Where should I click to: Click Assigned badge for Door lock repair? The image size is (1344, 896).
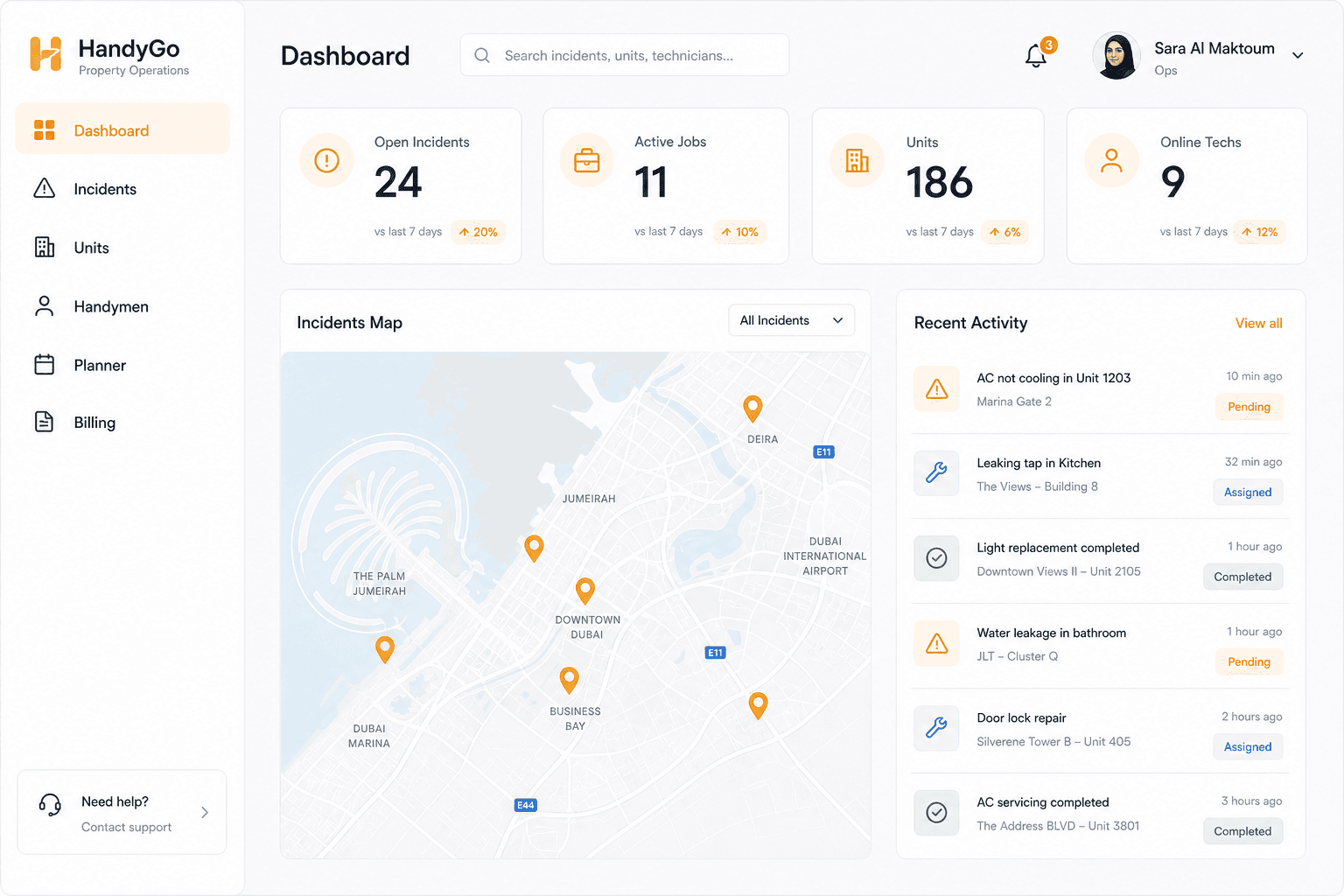coord(1248,746)
